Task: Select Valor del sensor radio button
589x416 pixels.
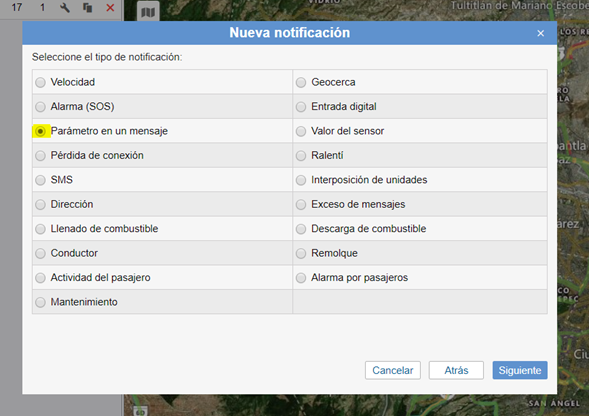Action: click(x=301, y=131)
